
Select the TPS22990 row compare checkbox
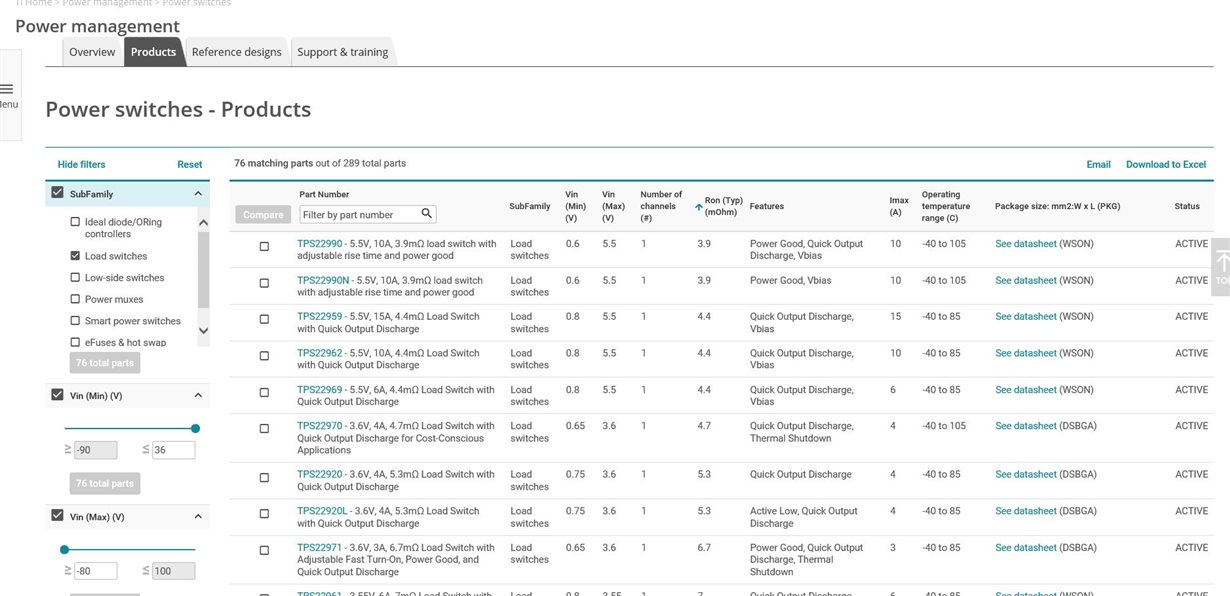click(x=264, y=247)
